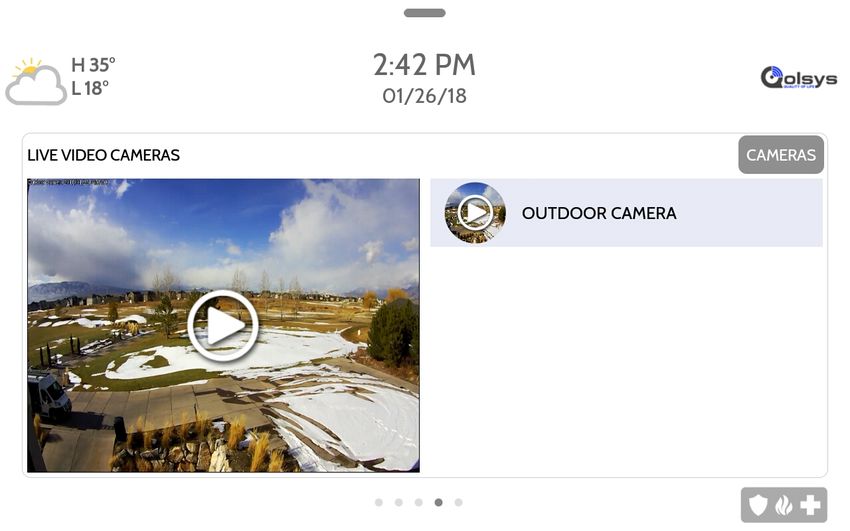The image size is (850, 531).
Task: Click the Live Video Cameras heading
Action: (x=104, y=155)
